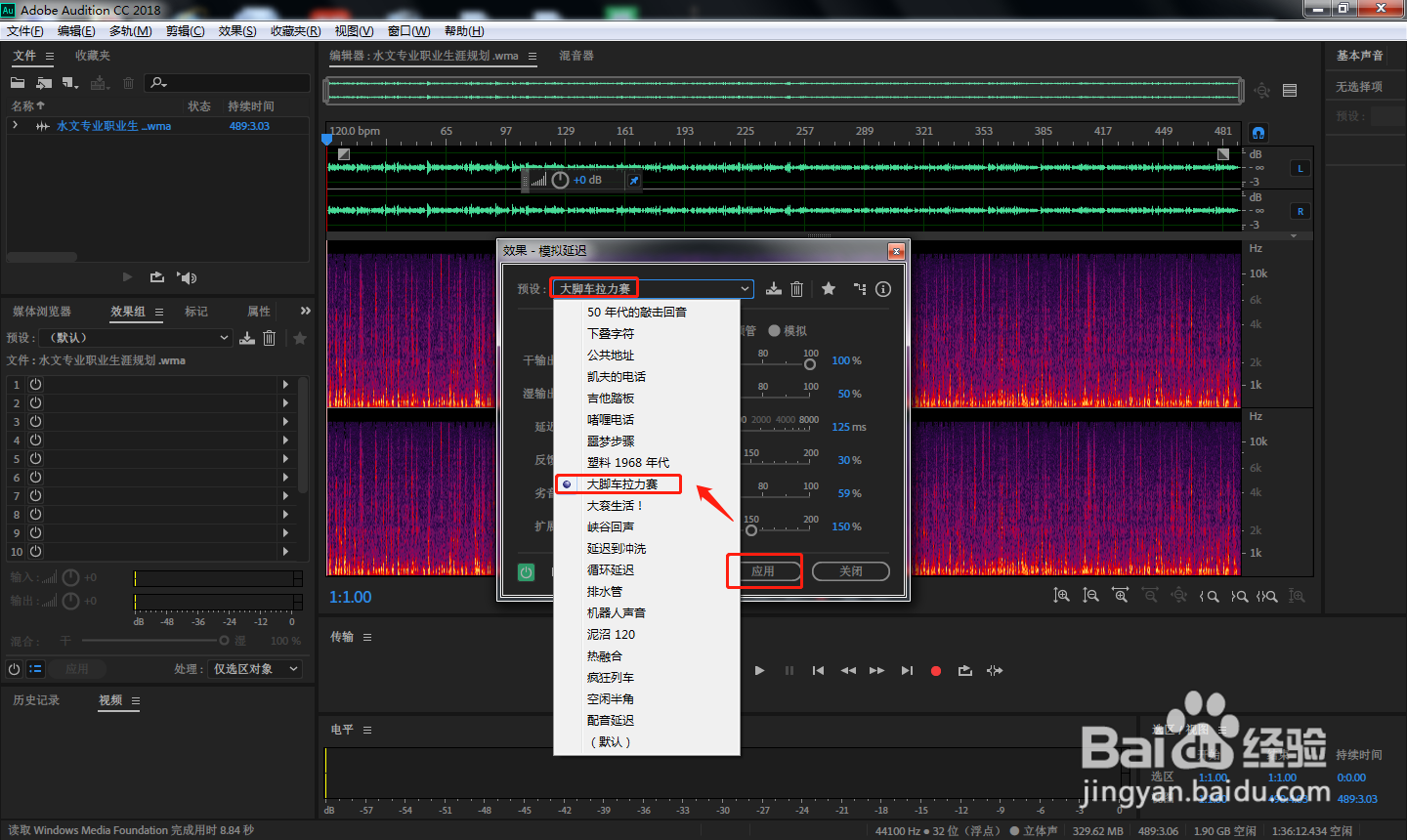The image size is (1407, 840).
Task: Select the 机器人声音 preset from the list
Action: (x=647, y=613)
